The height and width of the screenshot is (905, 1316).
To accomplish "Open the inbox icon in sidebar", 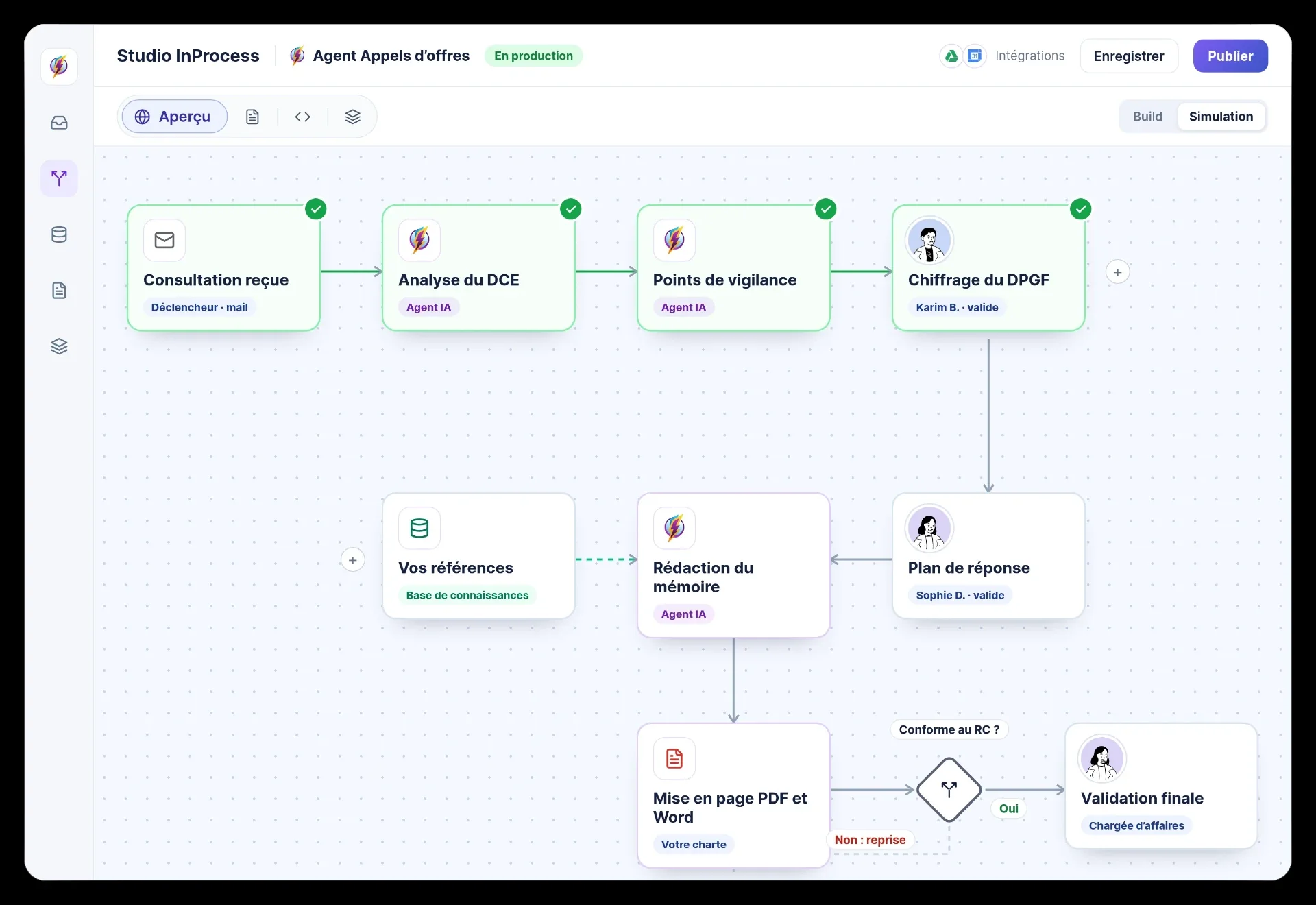I will point(59,123).
